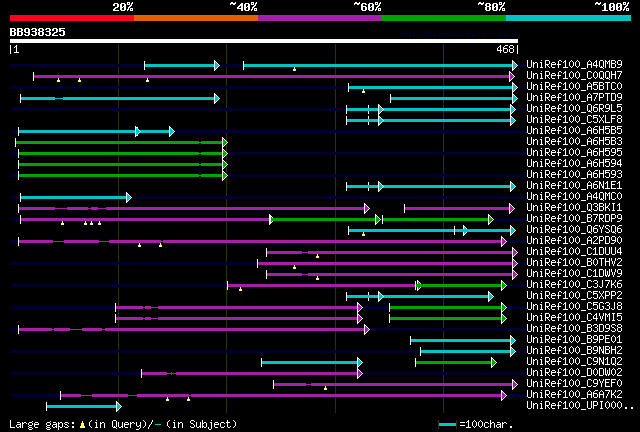Select the UniRef100_B0THV2 label
640x432 pixels.
(x=574, y=263)
